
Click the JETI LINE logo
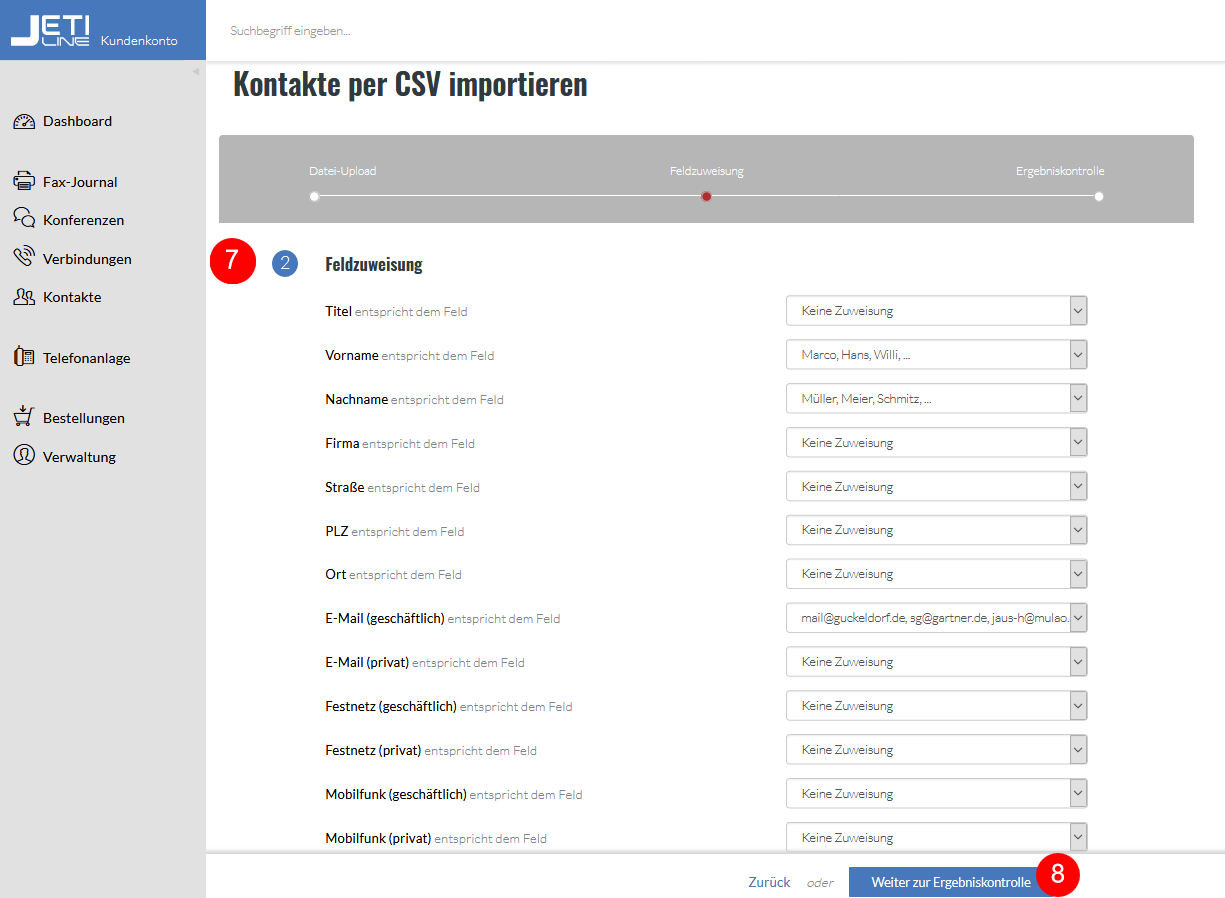pyautogui.click(x=50, y=30)
